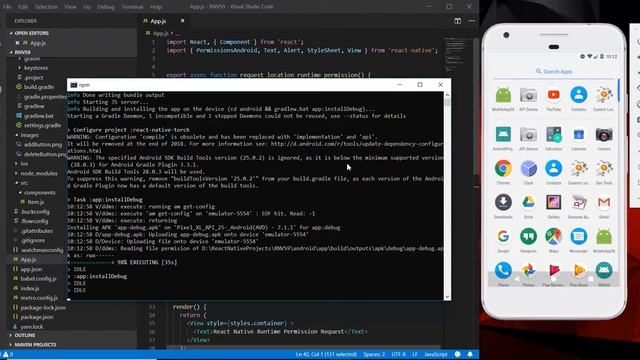
Task: Open babel.config.js in the explorer
Action: click(x=38, y=278)
